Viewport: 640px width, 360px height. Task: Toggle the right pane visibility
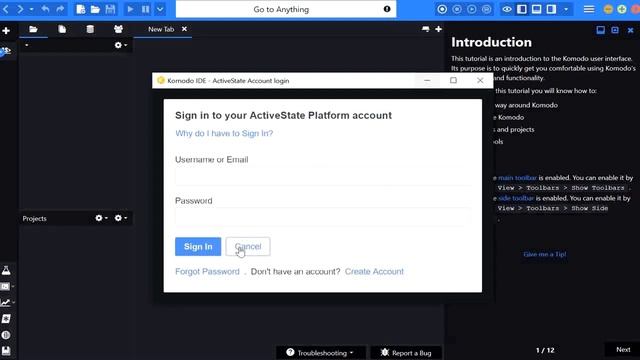[551, 9]
